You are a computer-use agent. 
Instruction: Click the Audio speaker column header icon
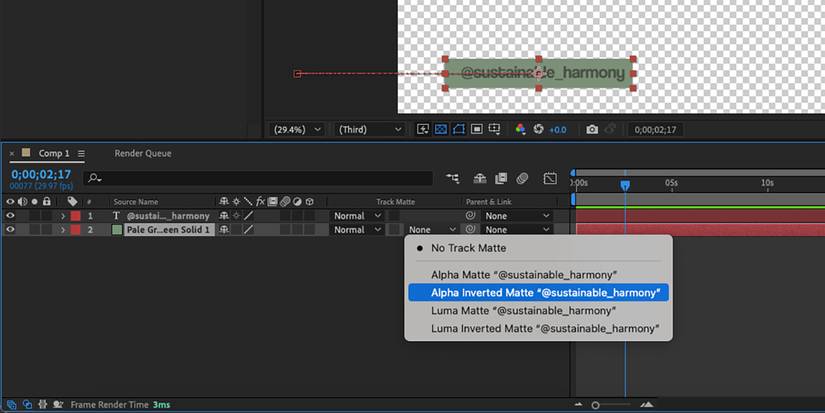22,202
